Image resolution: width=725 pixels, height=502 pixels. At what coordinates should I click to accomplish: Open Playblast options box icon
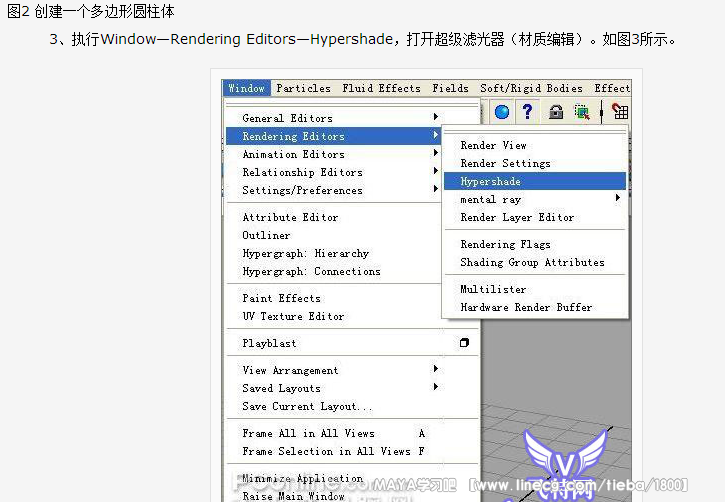click(x=464, y=343)
